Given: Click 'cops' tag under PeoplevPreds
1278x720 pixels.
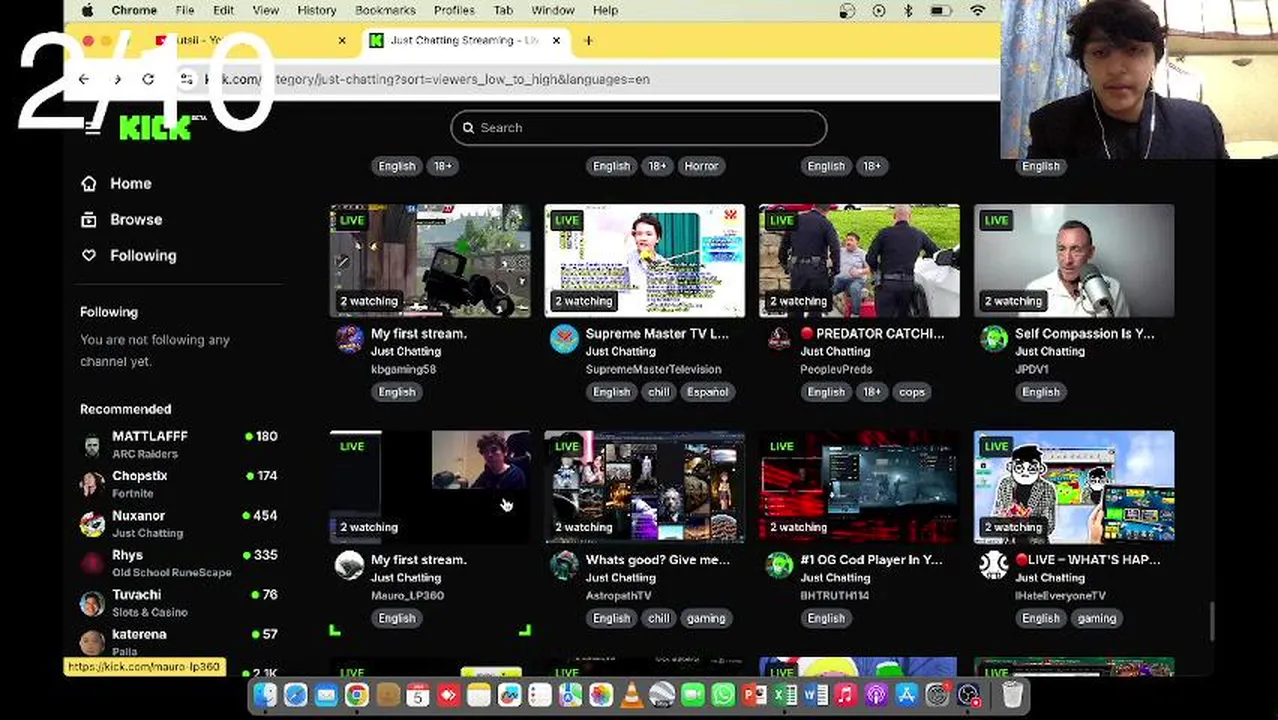Looking at the screenshot, I should click(912, 392).
